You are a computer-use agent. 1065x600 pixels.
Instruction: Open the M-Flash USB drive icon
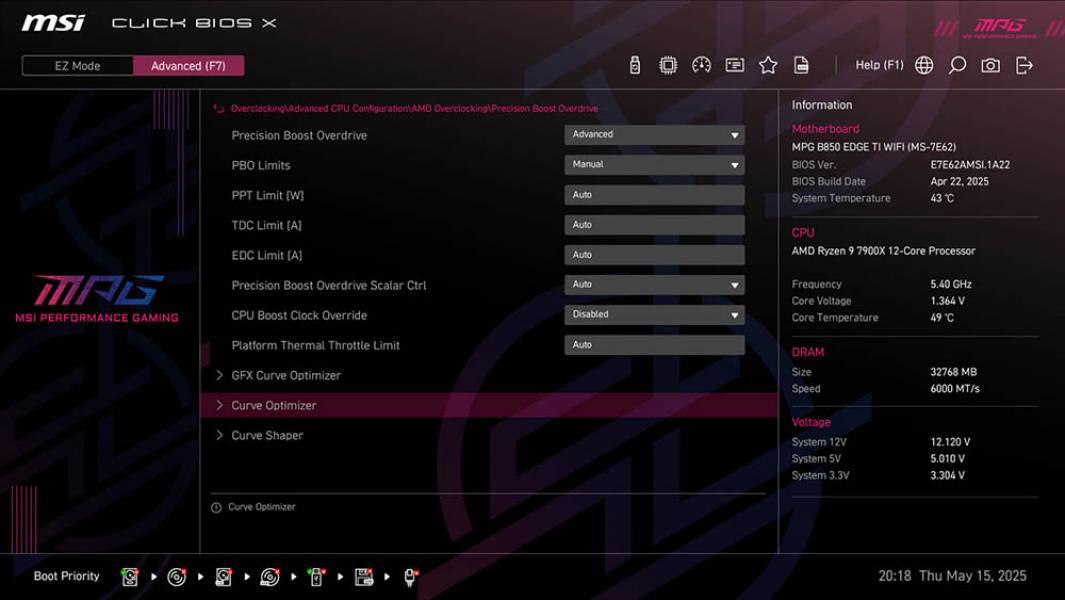(634, 65)
